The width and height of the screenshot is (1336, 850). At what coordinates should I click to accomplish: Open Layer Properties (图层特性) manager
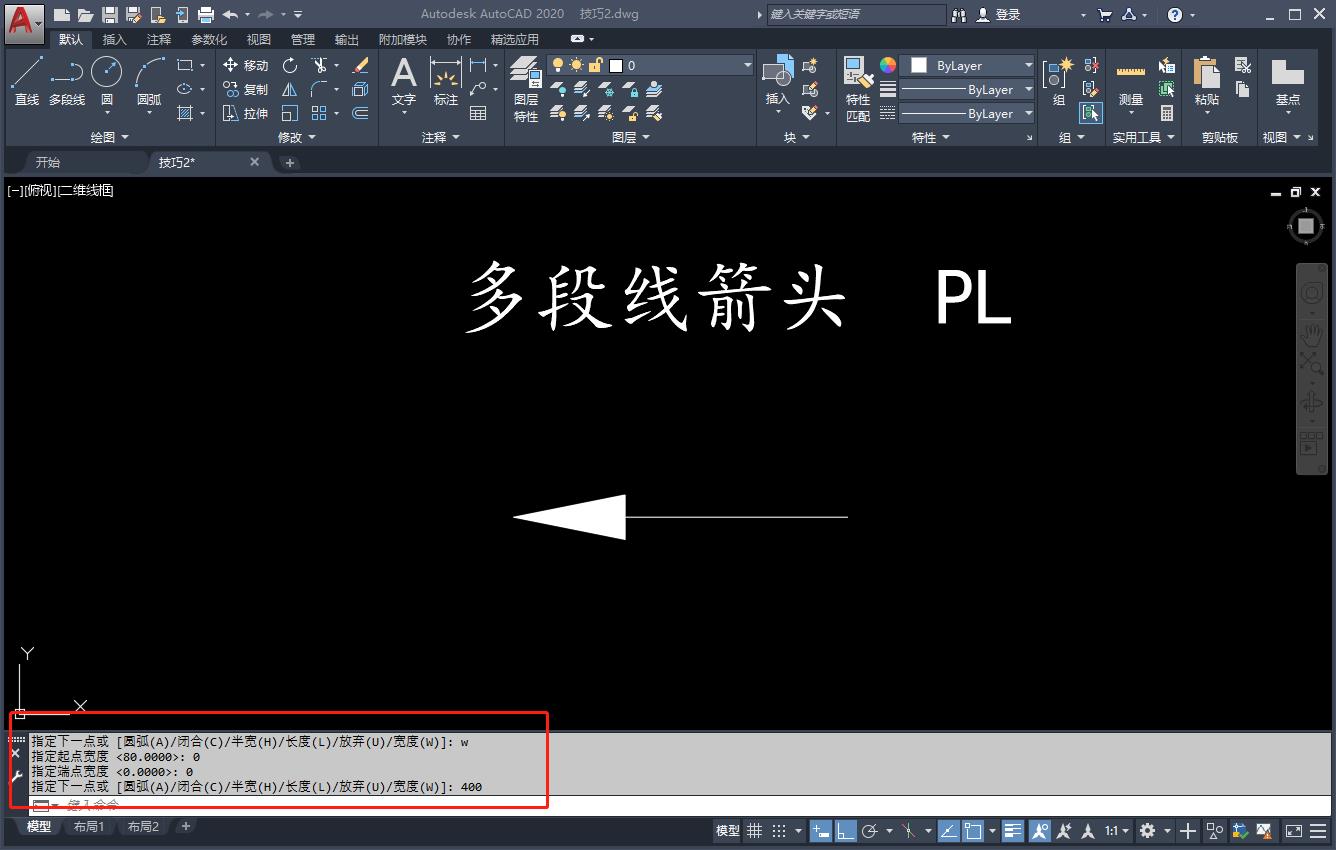[526, 89]
